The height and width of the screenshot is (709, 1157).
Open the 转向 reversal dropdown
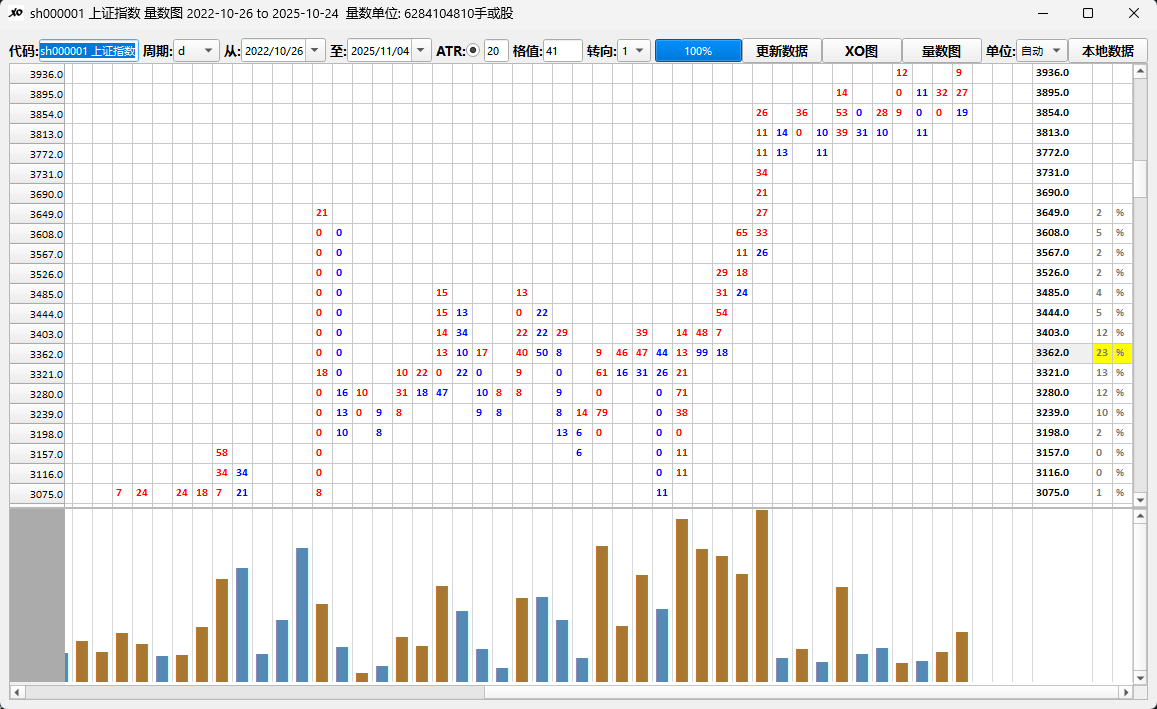tap(640, 51)
